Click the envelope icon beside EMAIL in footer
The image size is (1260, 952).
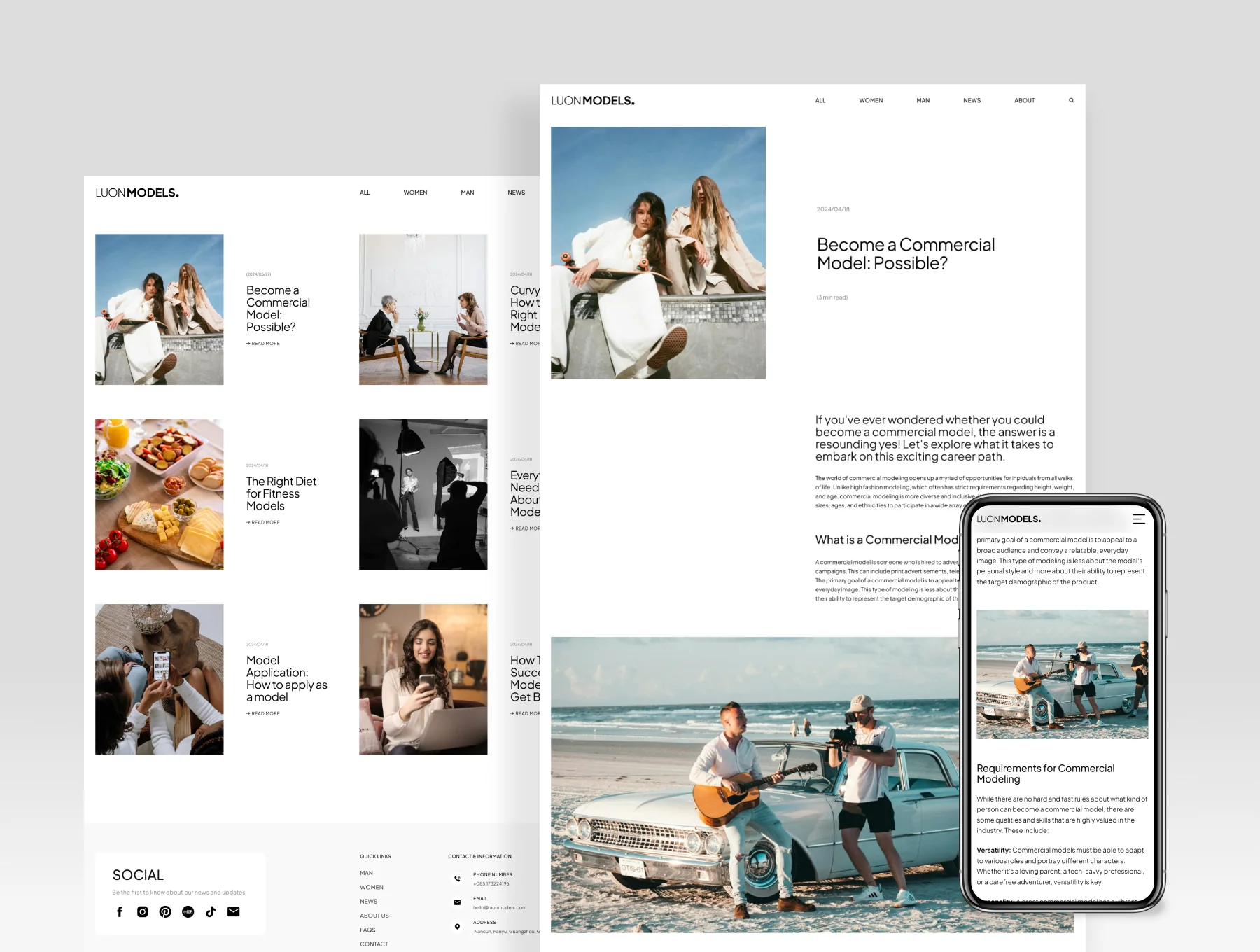tap(457, 902)
